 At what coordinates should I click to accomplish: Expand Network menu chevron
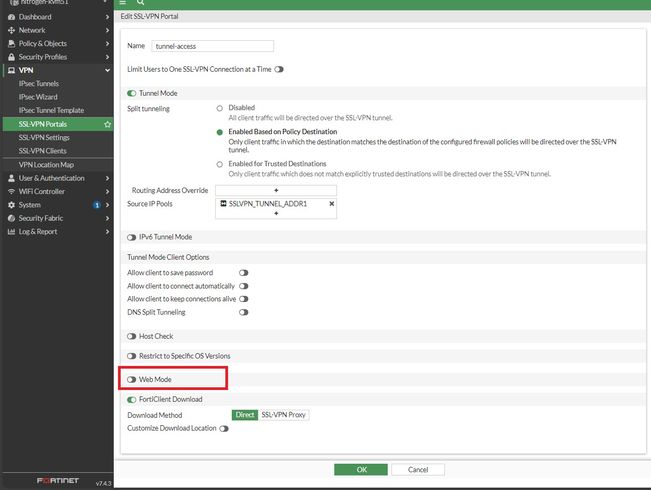click(108, 30)
